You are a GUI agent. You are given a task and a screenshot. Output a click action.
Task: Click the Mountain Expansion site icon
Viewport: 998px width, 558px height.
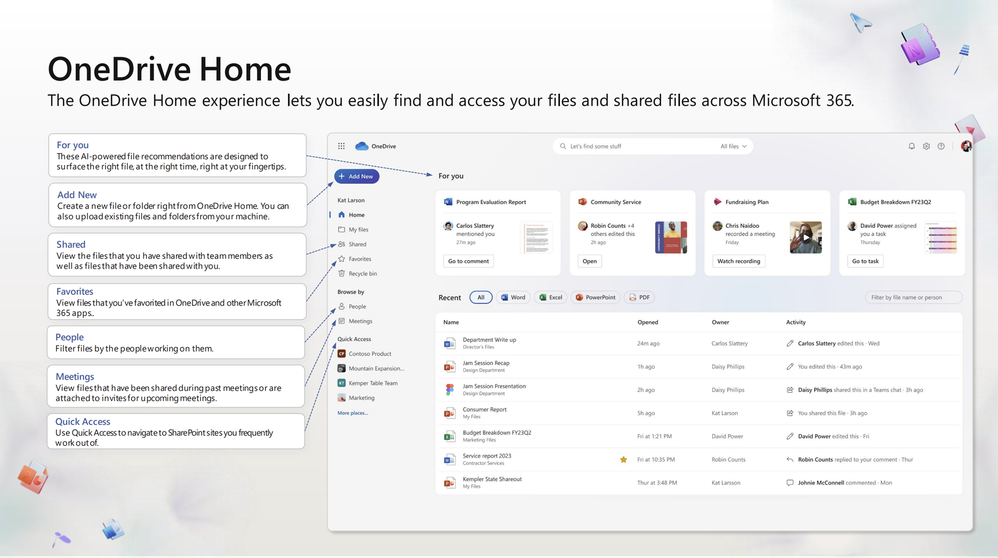[342, 368]
